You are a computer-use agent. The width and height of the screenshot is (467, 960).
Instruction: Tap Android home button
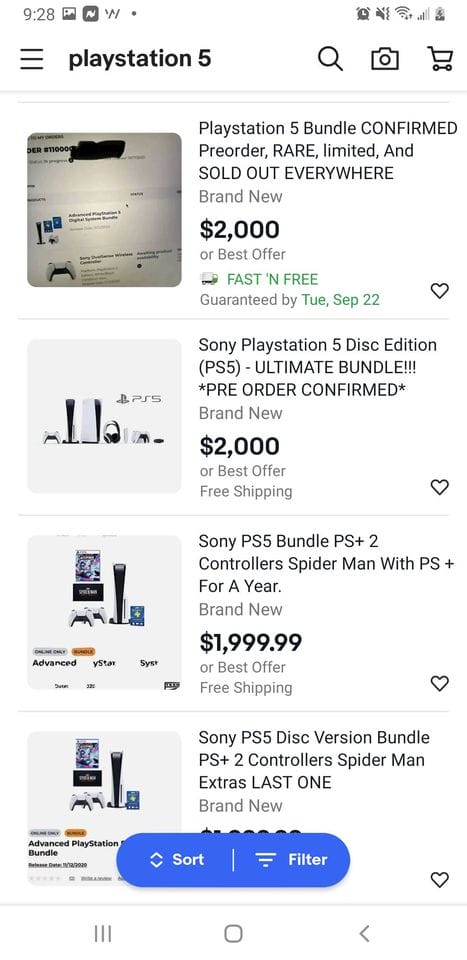(233, 933)
